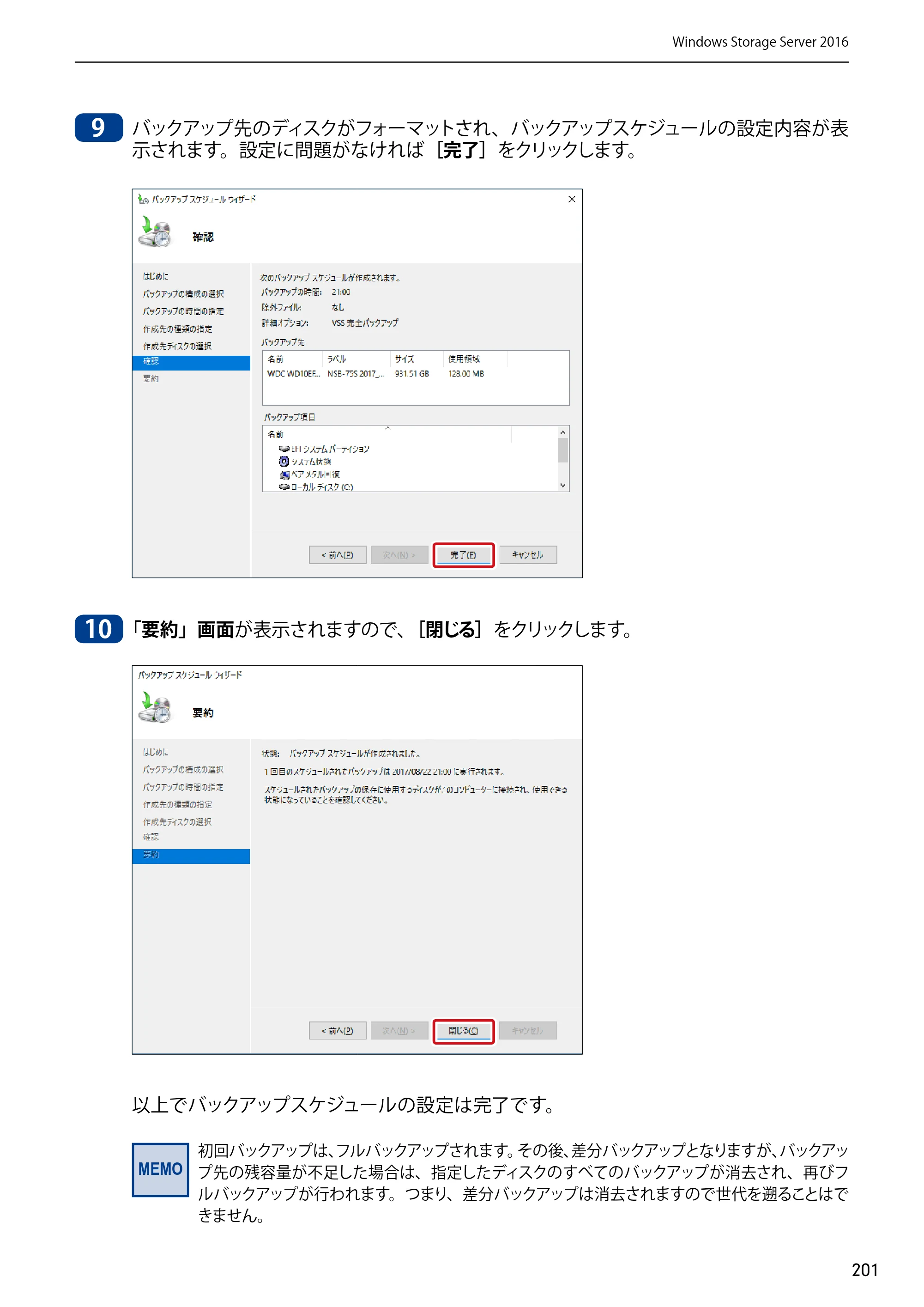The width and height of the screenshot is (924, 1307).
Task: Click the 使用領域 column header
Action: [475, 359]
